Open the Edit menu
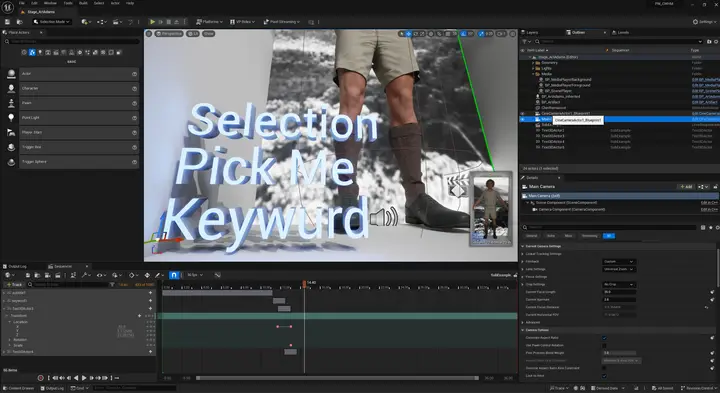Image resolution: width=720 pixels, height=393 pixels. (x=34, y=3)
